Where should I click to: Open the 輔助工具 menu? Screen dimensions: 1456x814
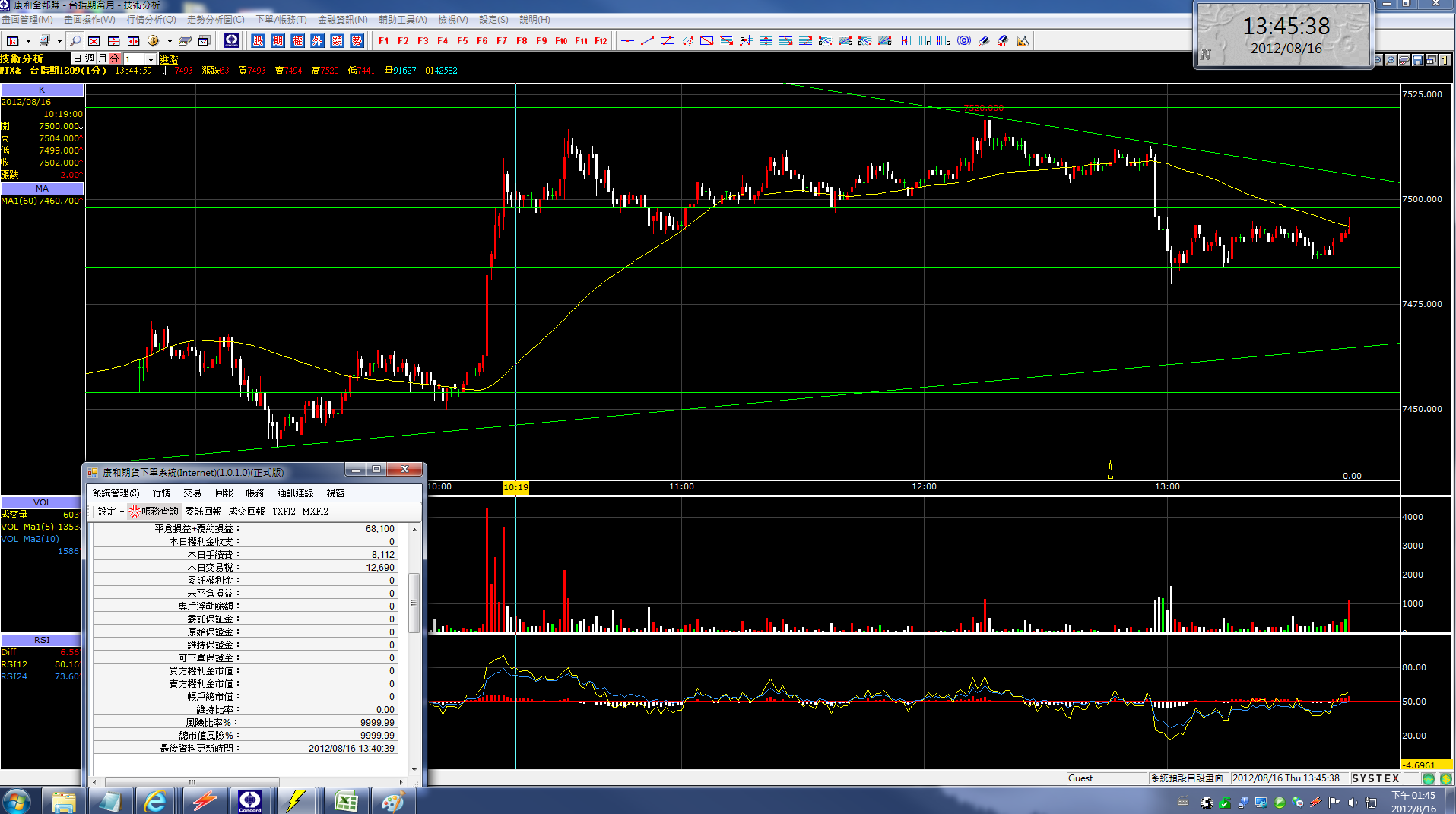(x=402, y=20)
